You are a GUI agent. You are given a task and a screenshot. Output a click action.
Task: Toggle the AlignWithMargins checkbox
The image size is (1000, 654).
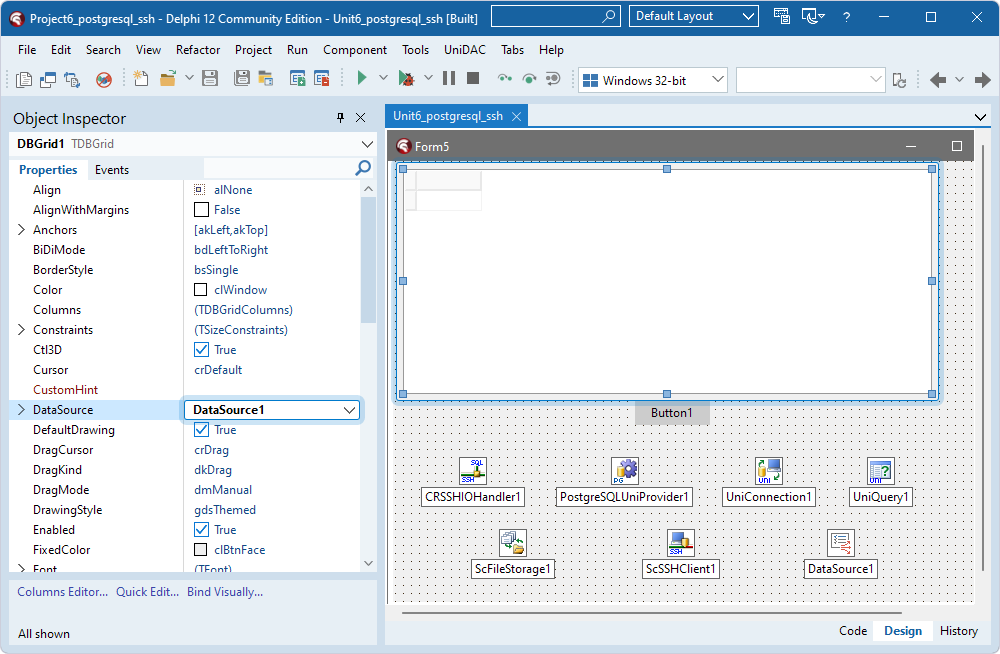[202, 210]
